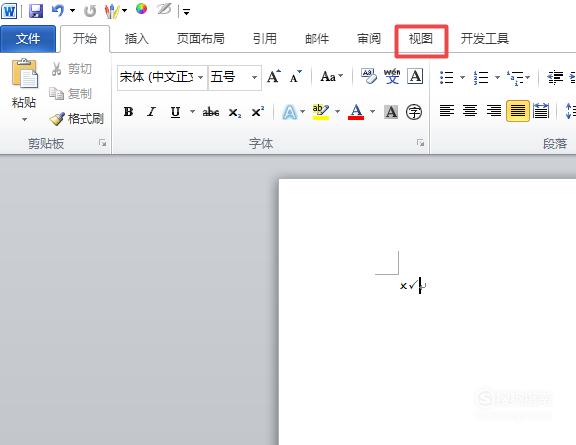Image resolution: width=576 pixels, height=445 pixels.
Task: Toggle subscript formatting
Action: [x=235, y=112]
